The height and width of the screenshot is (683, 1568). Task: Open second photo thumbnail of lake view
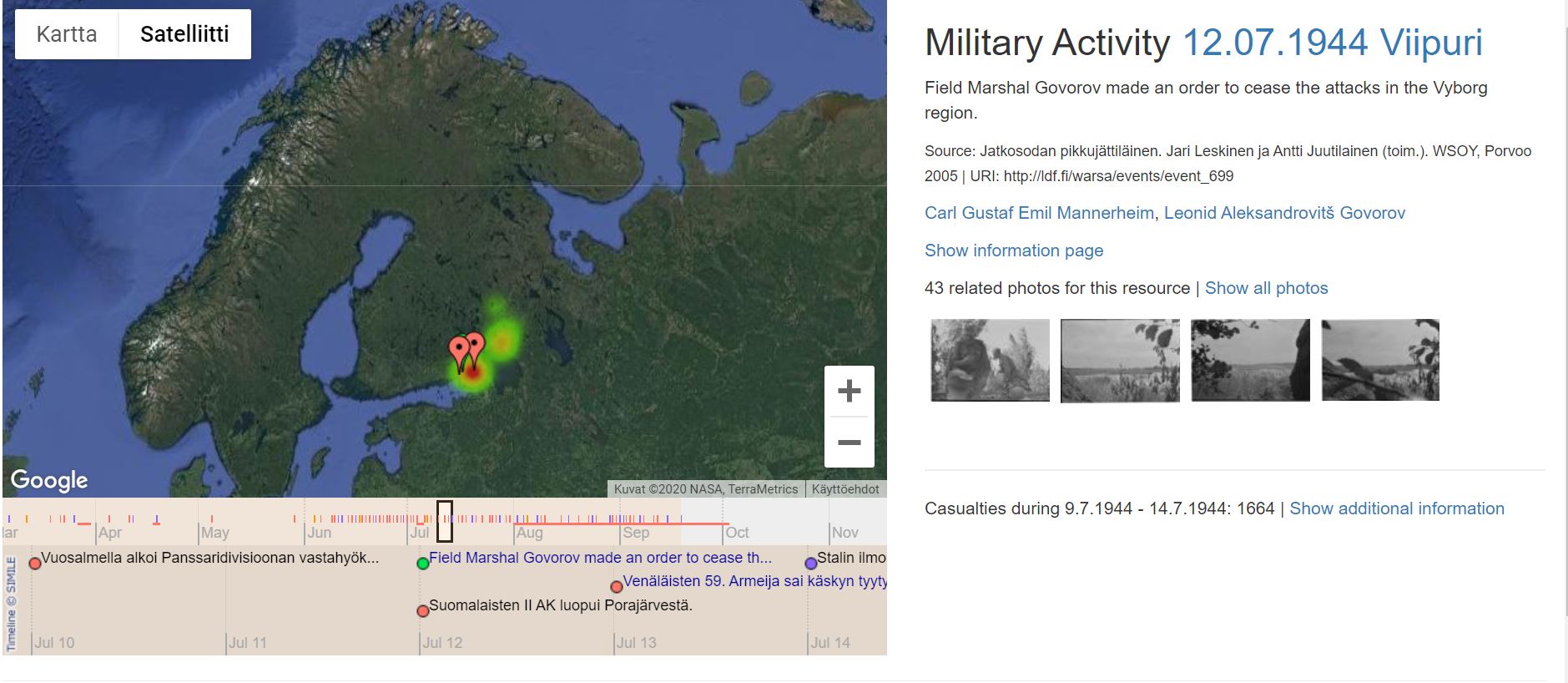point(1120,360)
